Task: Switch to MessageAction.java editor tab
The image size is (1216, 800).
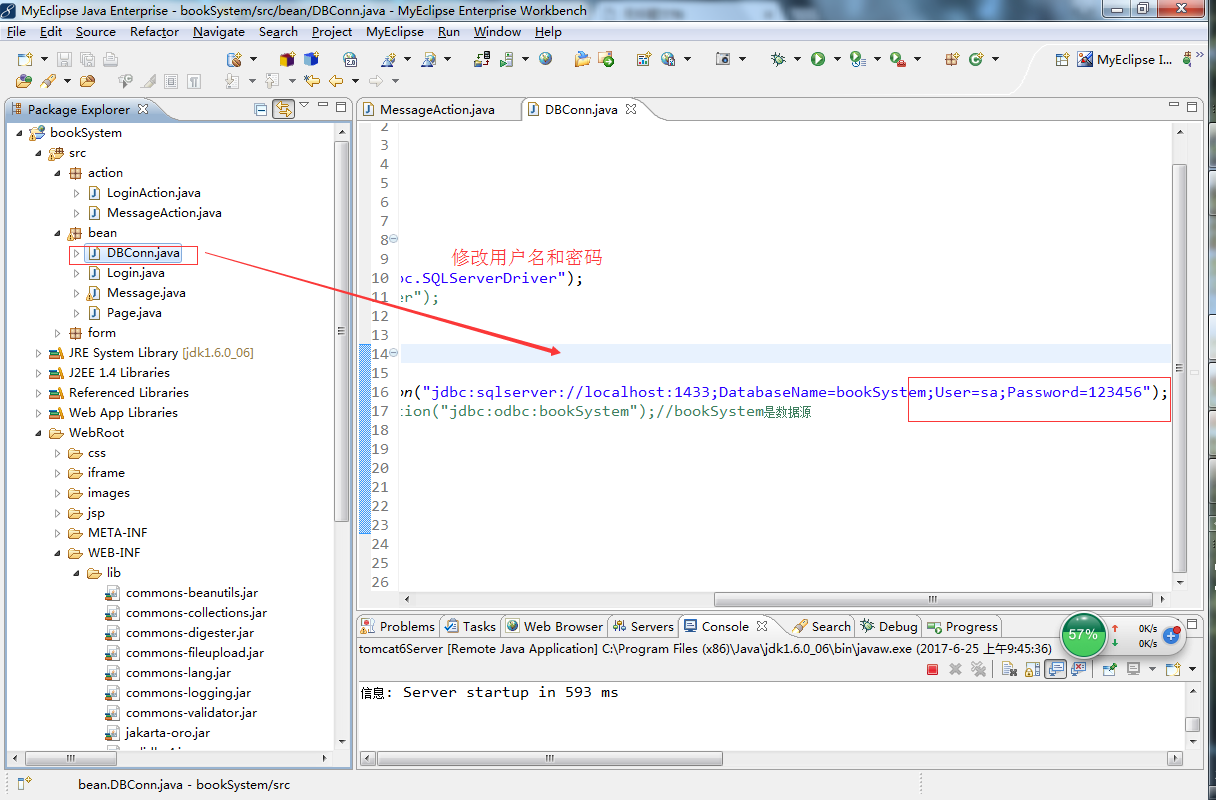Action: (x=437, y=110)
